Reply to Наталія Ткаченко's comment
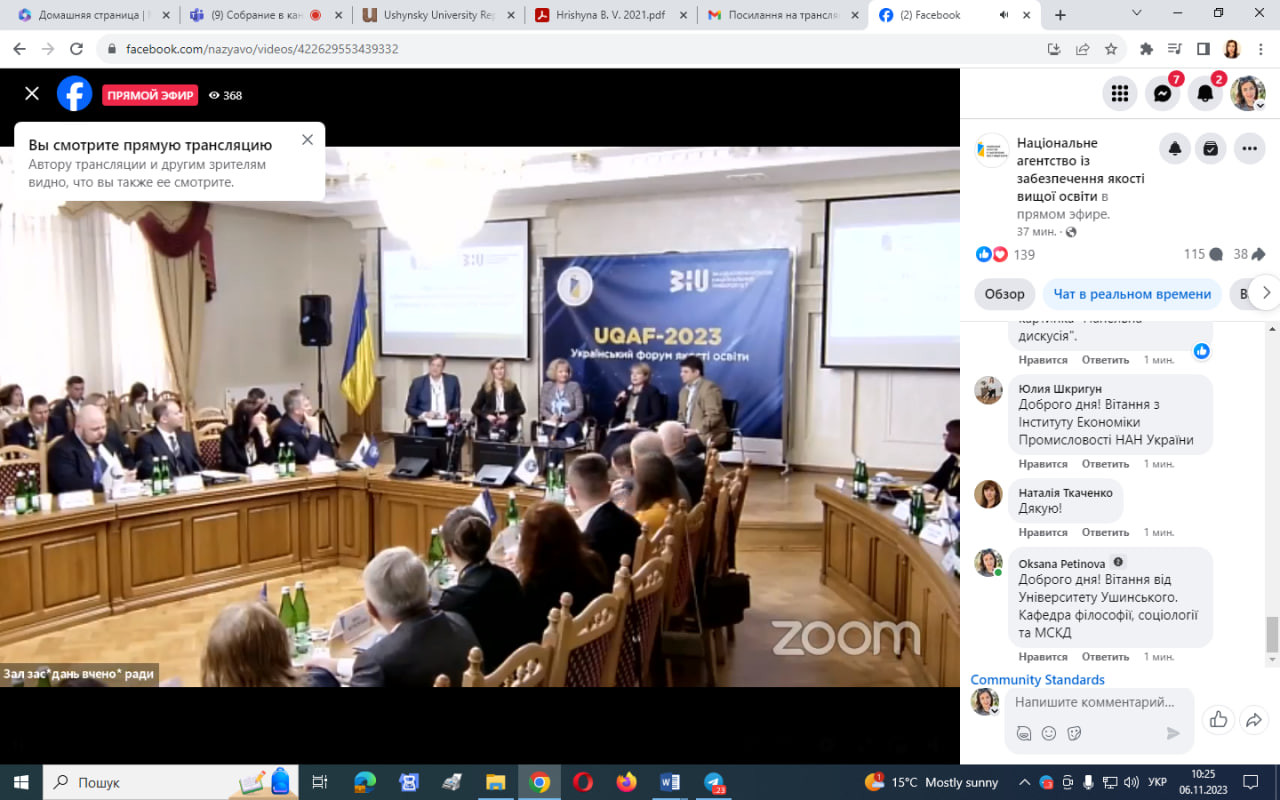The width and height of the screenshot is (1280, 800). coord(1105,532)
